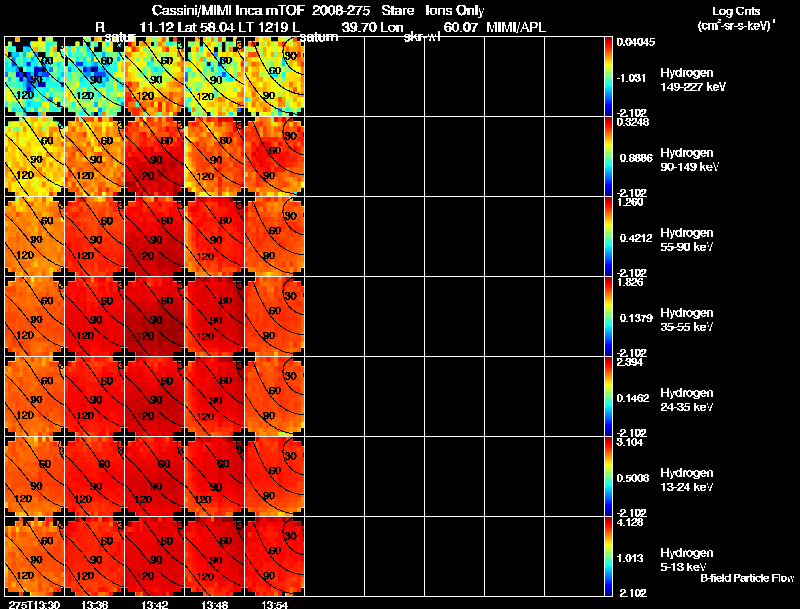Viewport: 800px width, 609px height.
Task: Open the 90-149 keV image at 13:54
Action: click(x=274, y=156)
